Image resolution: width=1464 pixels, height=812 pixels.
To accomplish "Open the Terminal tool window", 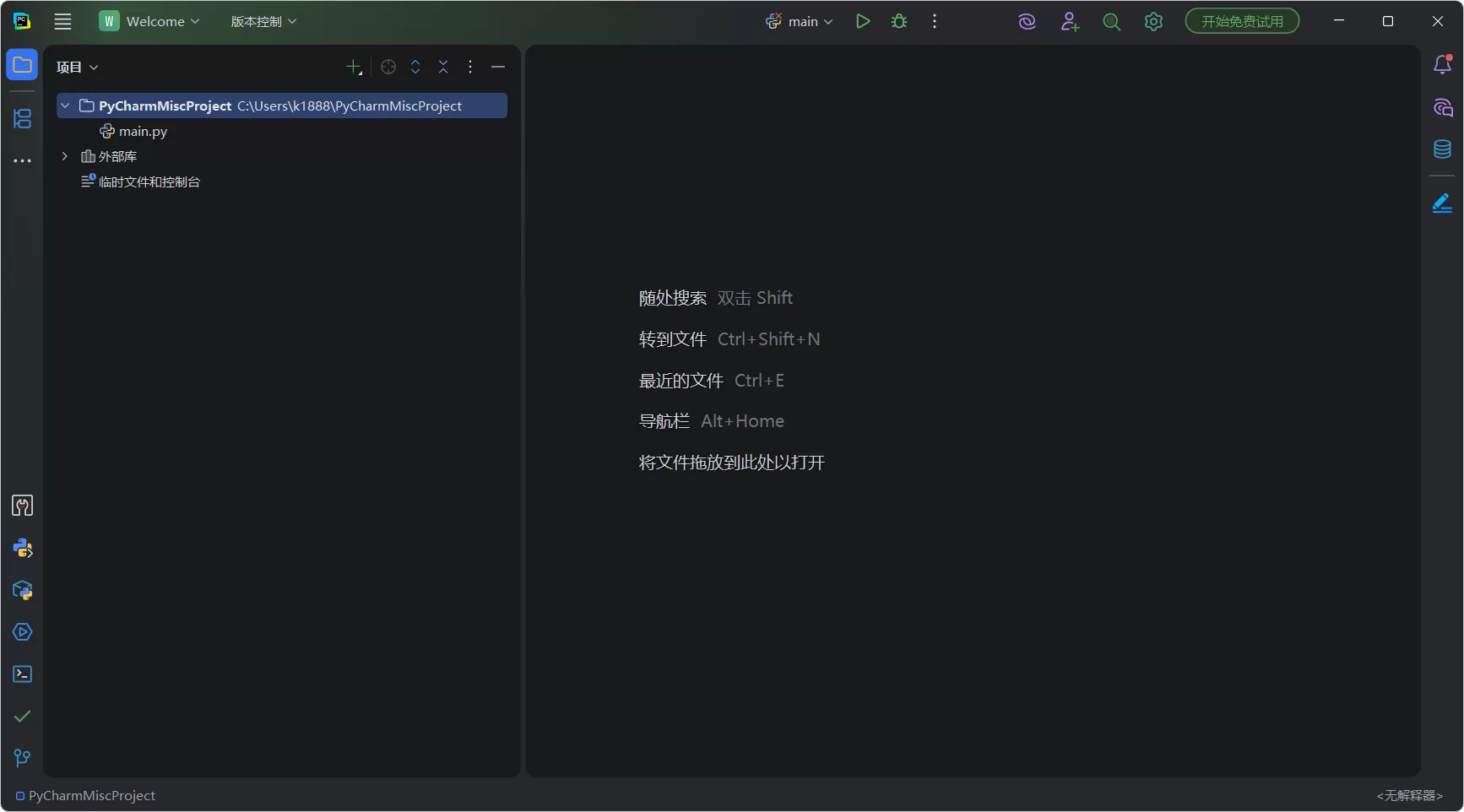I will coord(22,674).
